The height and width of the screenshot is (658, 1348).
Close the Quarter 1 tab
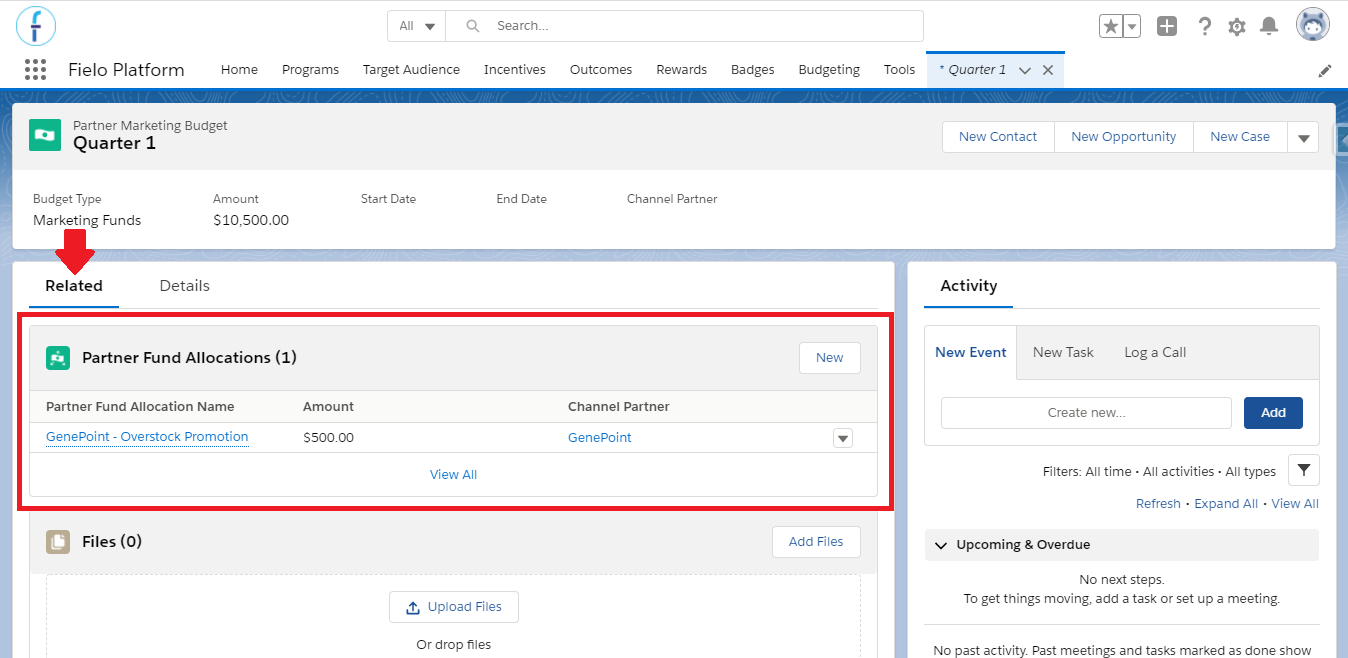(x=1048, y=70)
